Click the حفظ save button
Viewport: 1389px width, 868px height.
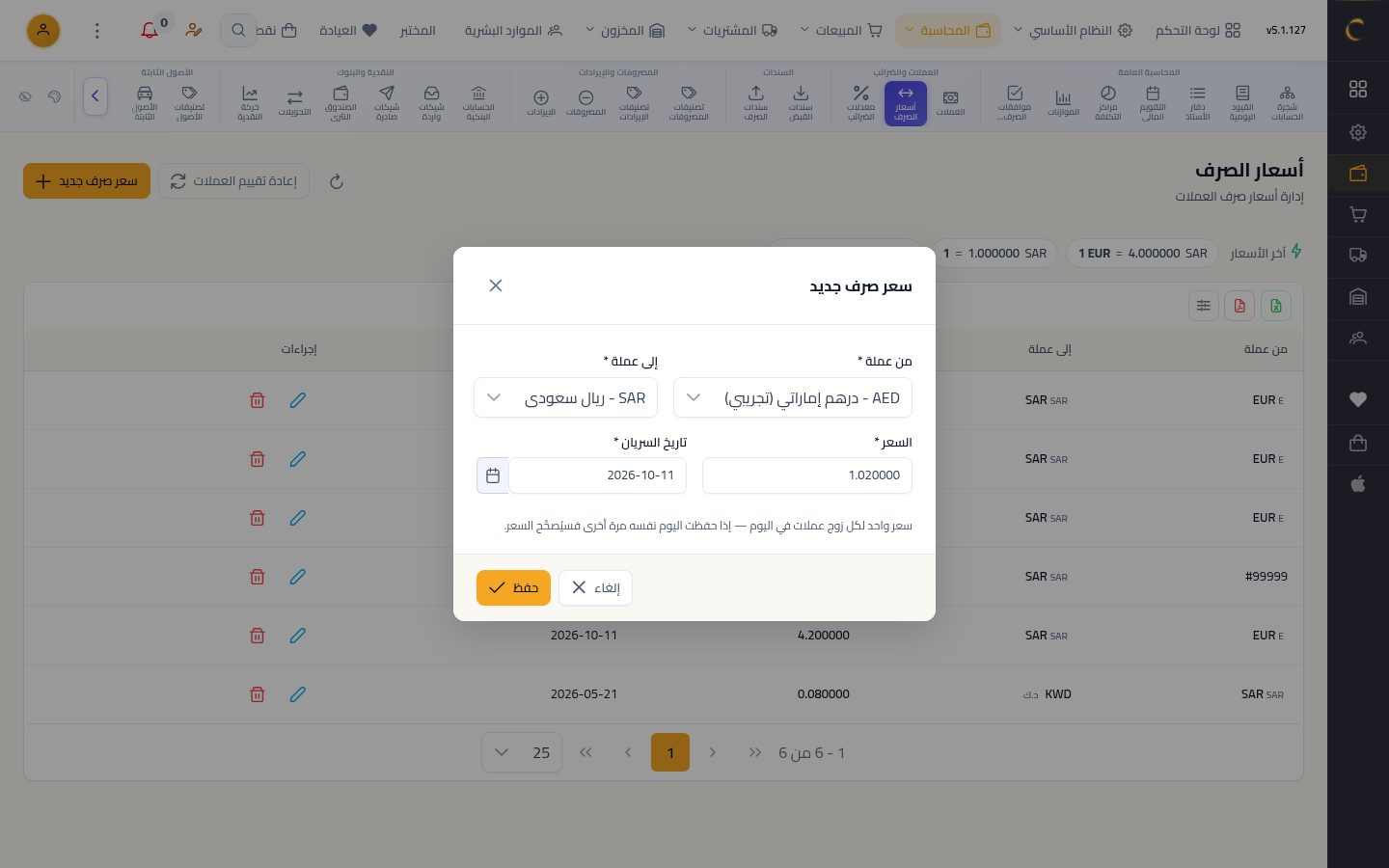513,587
